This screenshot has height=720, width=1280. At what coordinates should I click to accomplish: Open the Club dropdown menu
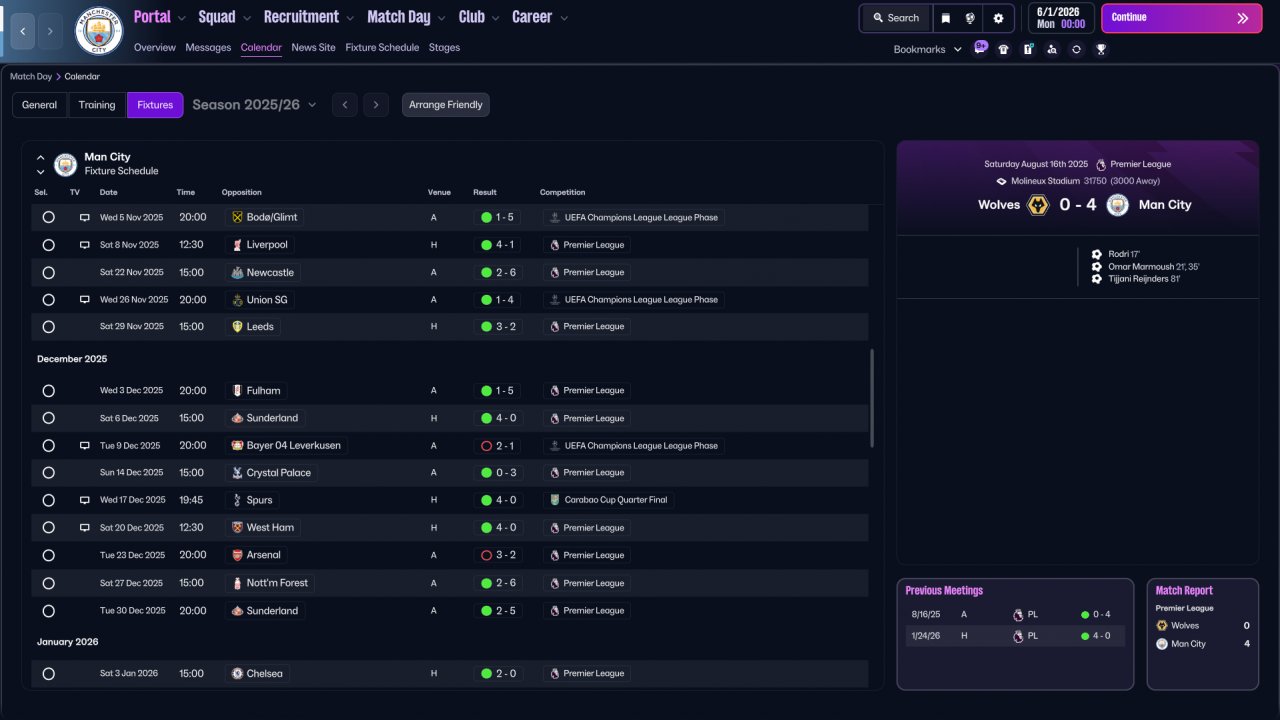pyautogui.click(x=480, y=17)
